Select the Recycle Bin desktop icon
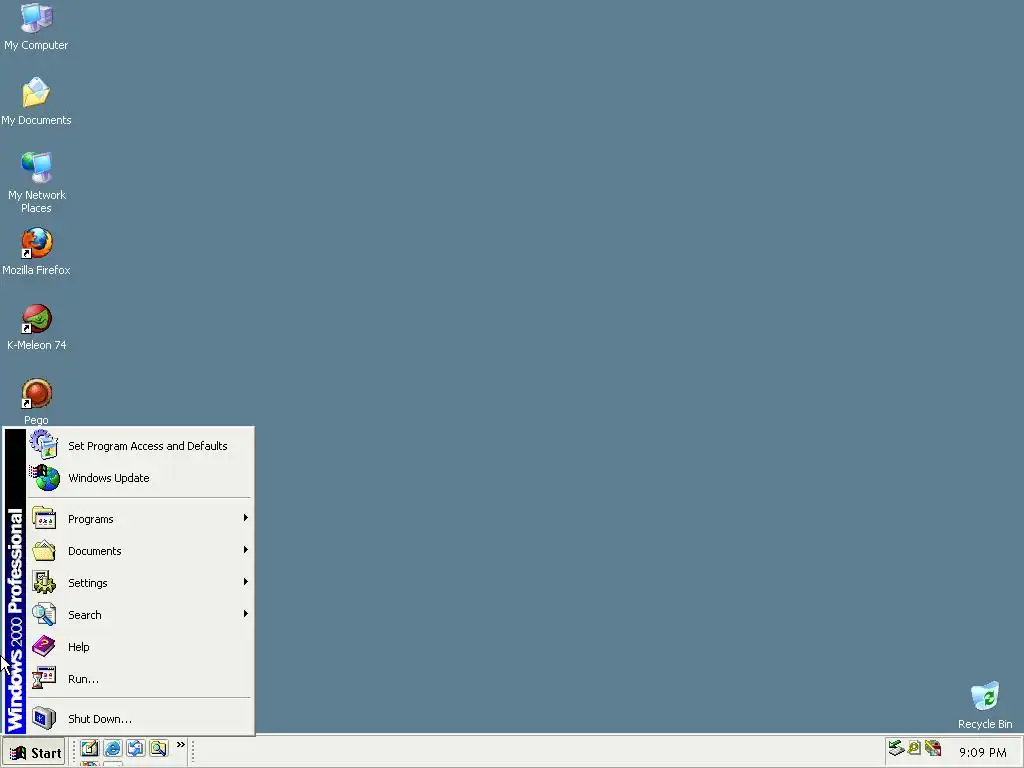Viewport: 1024px width, 768px height. point(985,705)
